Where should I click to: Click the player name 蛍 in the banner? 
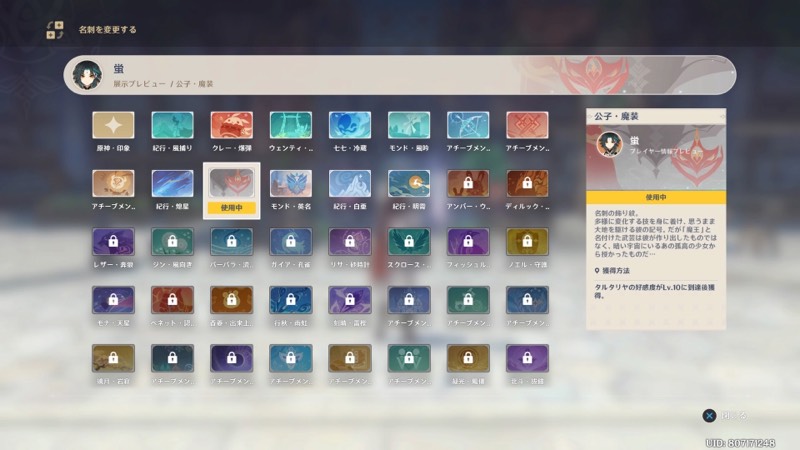(118, 68)
